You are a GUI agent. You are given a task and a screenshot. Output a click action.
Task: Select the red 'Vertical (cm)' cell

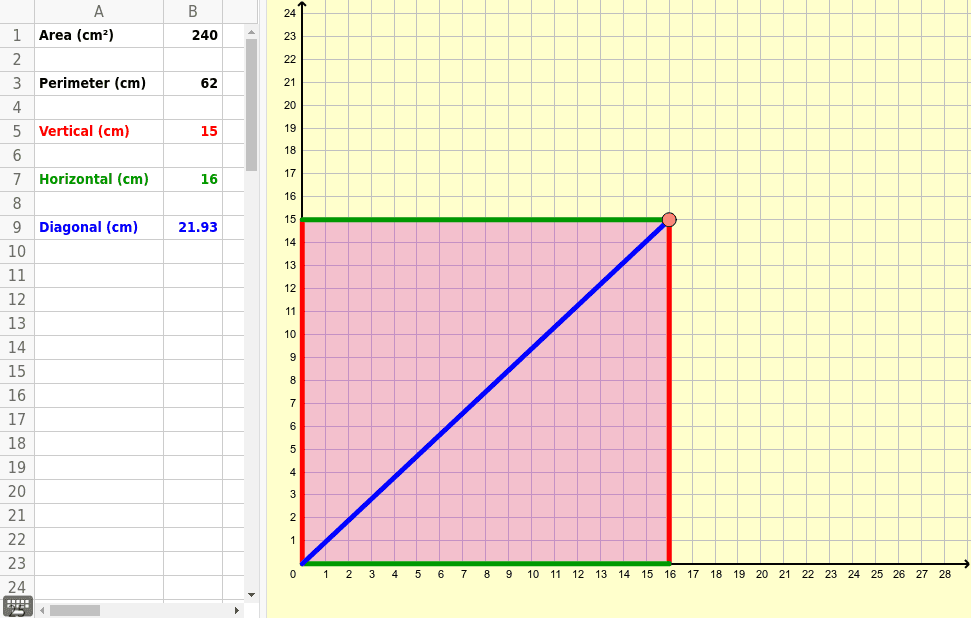pyautogui.click(x=99, y=132)
